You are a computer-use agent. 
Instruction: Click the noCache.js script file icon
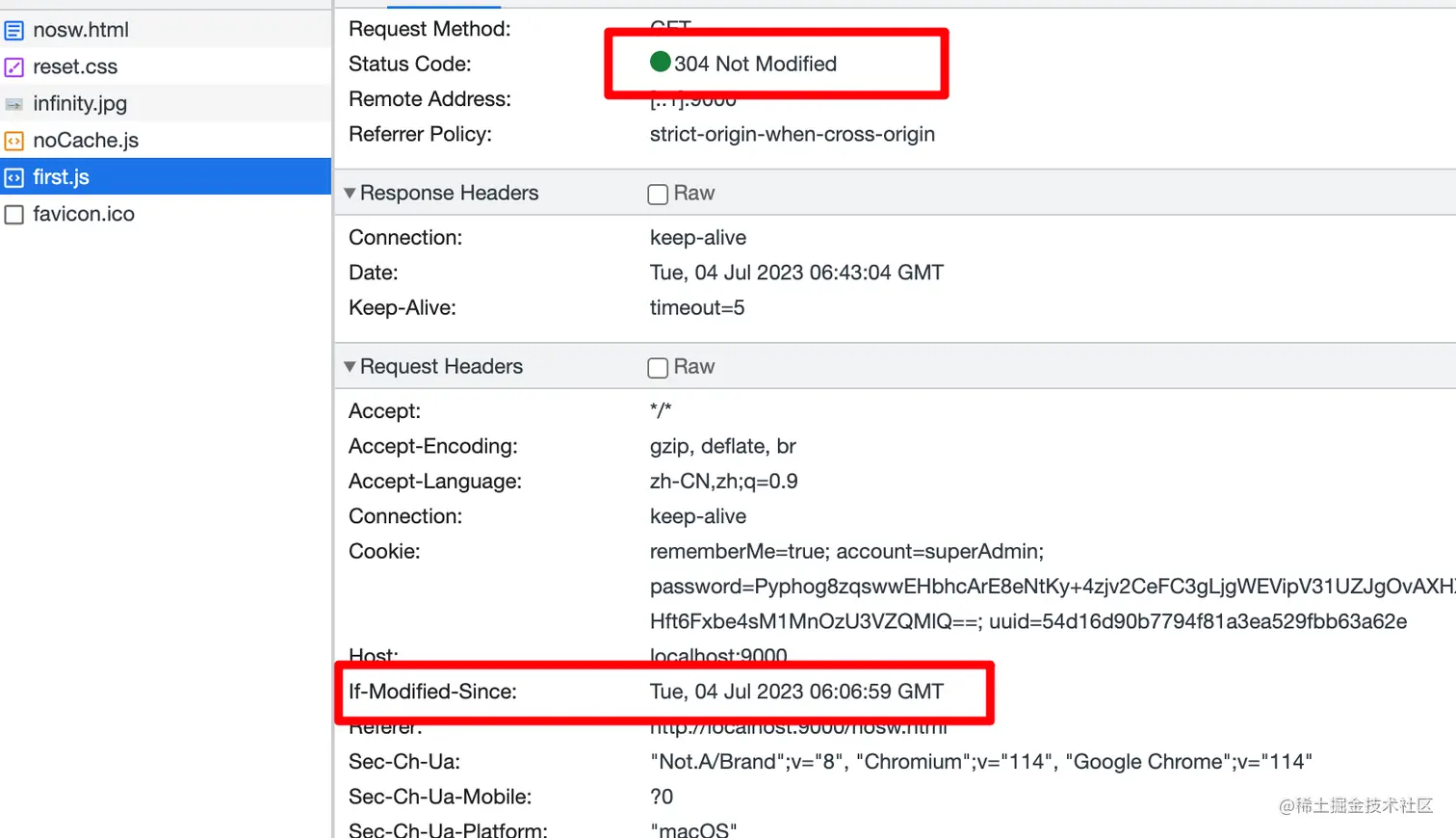13,141
